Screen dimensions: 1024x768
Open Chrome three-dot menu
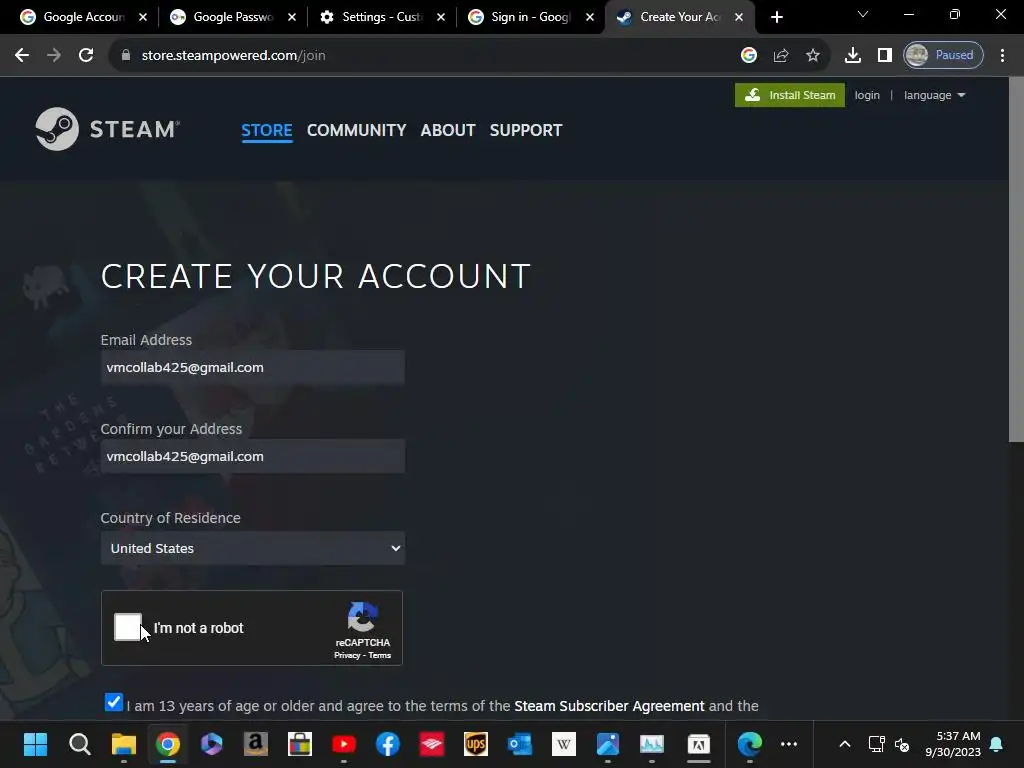click(1002, 56)
